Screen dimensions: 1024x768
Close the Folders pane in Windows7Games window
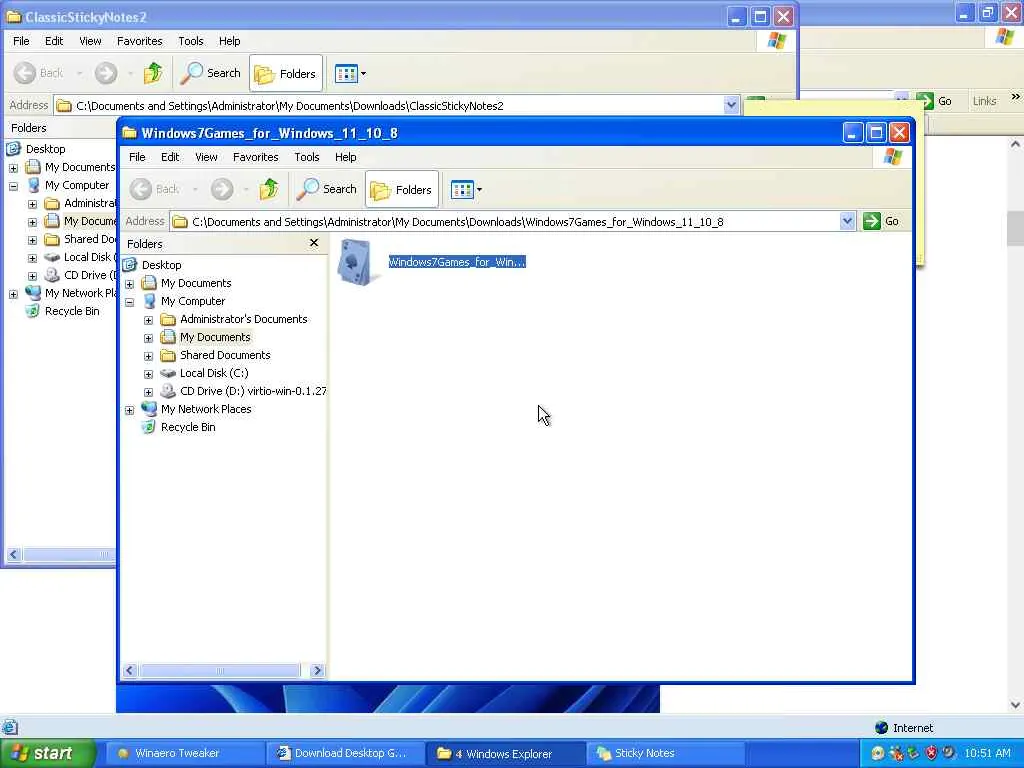(x=314, y=243)
